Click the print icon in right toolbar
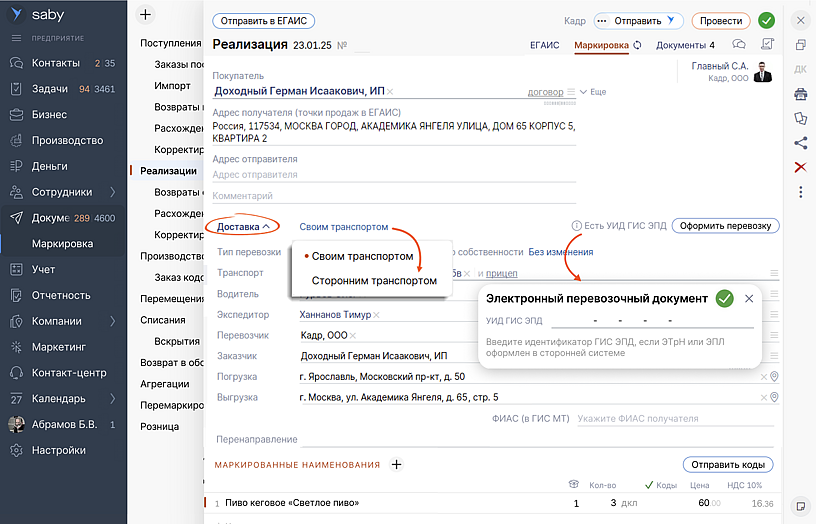The height and width of the screenshot is (524, 816). 800,94
